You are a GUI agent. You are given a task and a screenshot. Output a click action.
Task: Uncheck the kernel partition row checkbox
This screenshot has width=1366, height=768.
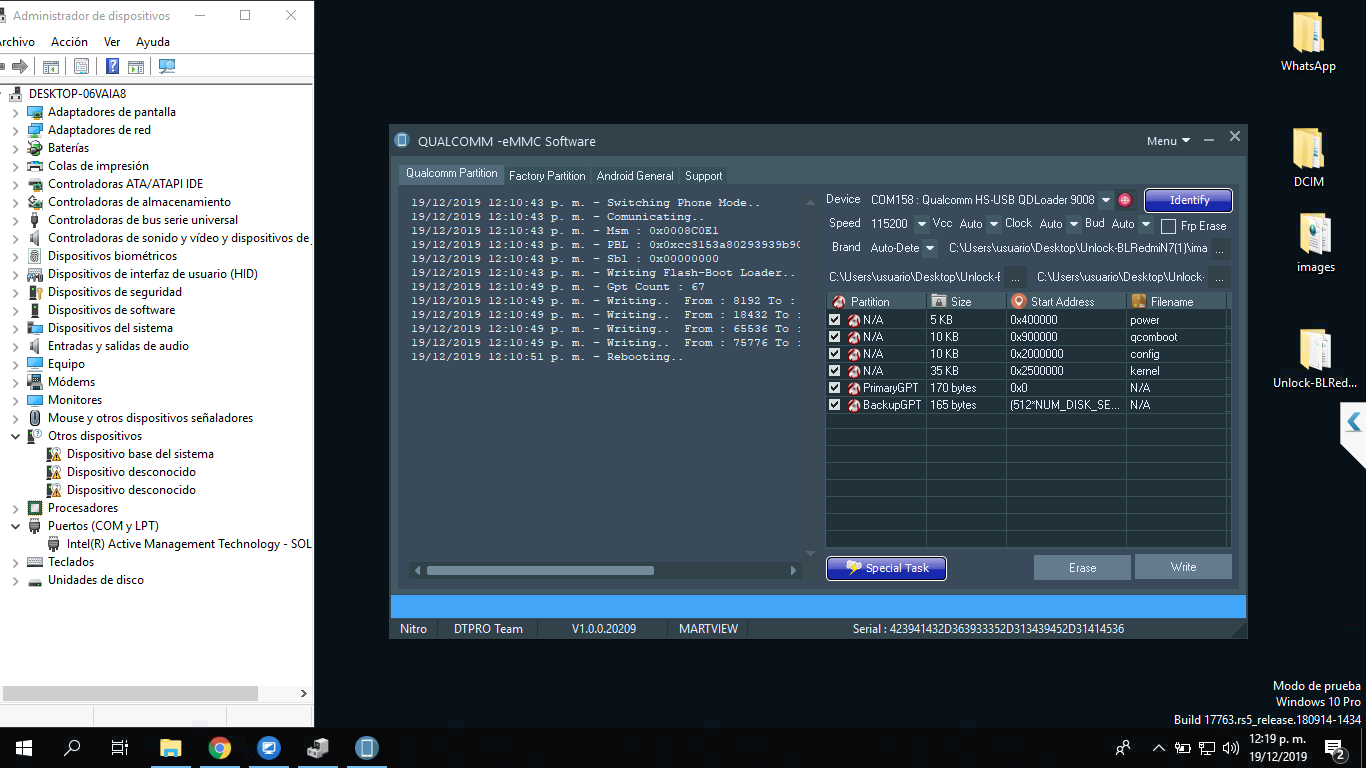click(x=835, y=371)
